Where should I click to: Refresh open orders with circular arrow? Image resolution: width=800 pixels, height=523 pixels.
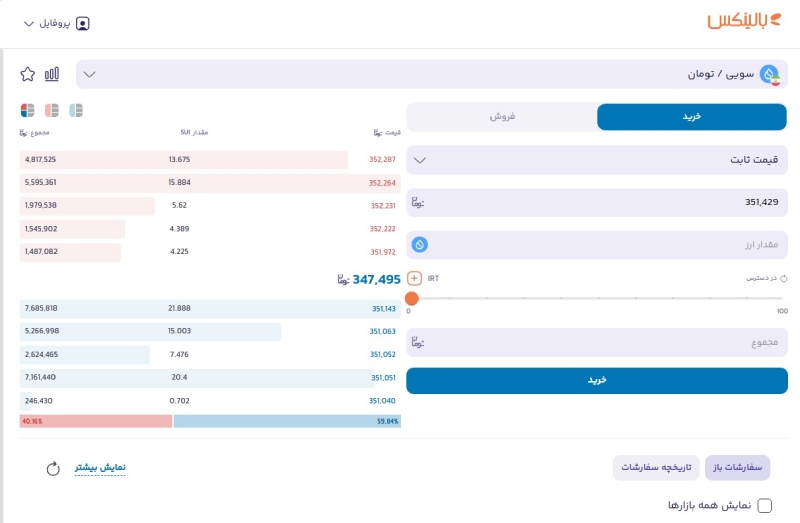[x=53, y=468]
